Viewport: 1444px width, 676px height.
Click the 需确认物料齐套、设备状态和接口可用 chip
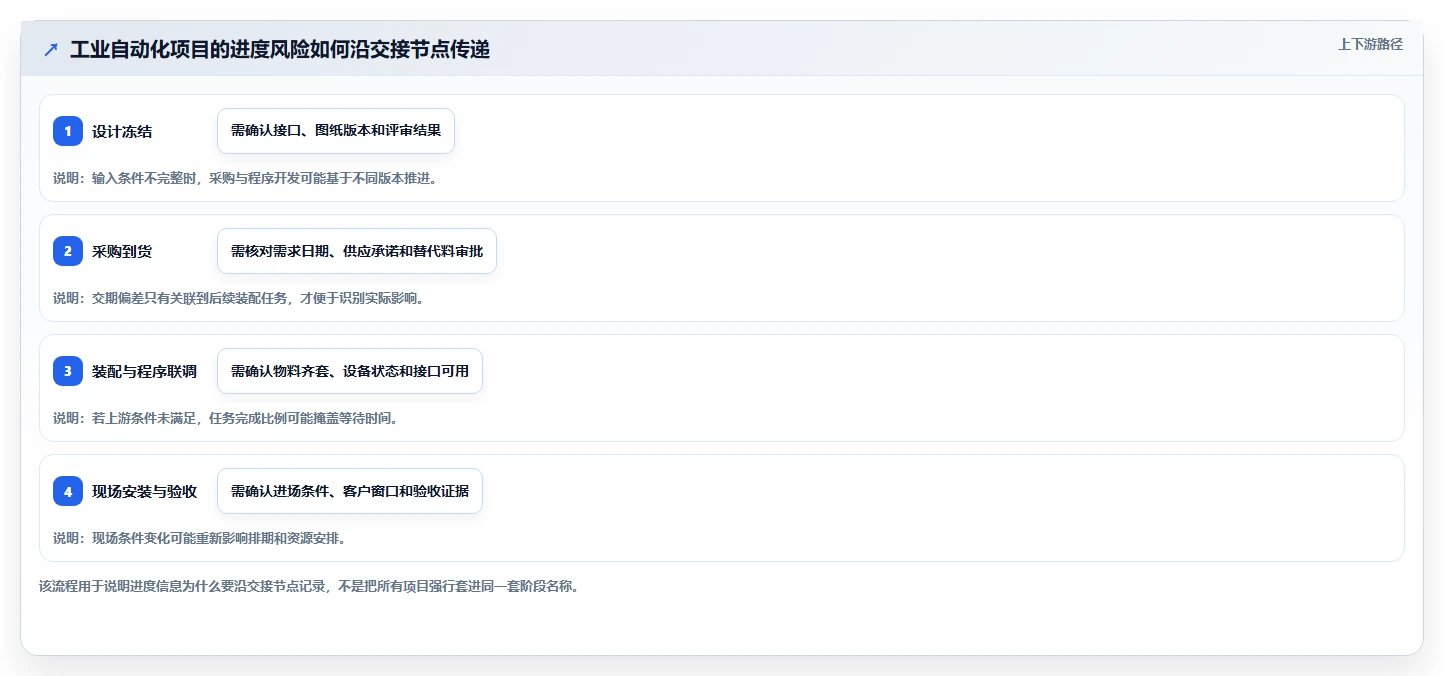pyautogui.click(x=350, y=371)
